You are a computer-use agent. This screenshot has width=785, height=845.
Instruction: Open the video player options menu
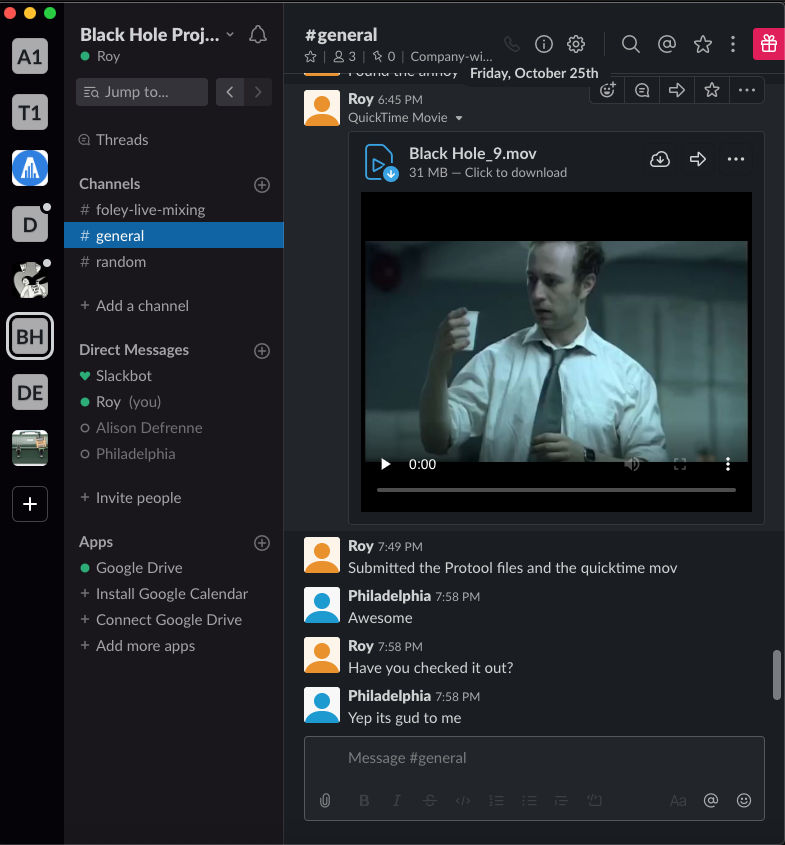(x=728, y=464)
